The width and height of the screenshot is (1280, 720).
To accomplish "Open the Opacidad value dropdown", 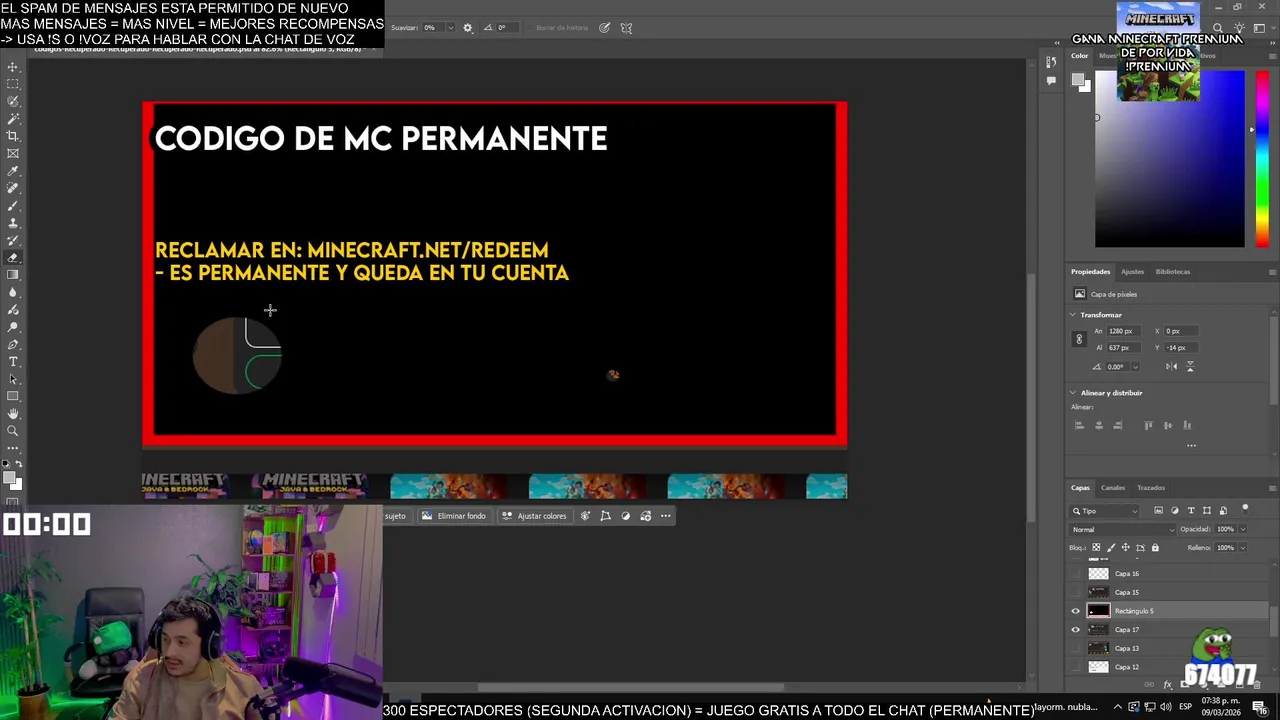I will [x=1243, y=529].
